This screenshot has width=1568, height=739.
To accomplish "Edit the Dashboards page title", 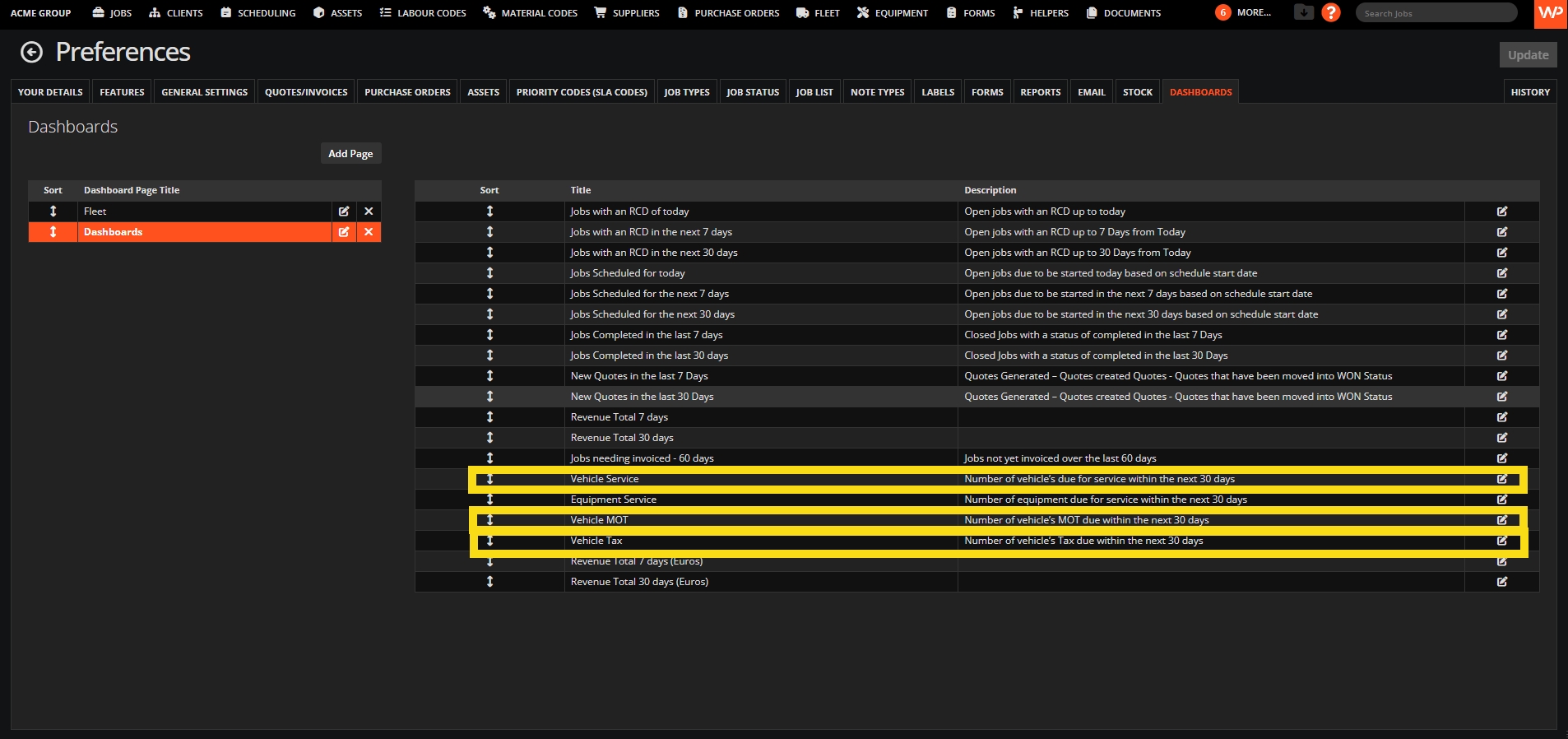I will pyautogui.click(x=344, y=232).
